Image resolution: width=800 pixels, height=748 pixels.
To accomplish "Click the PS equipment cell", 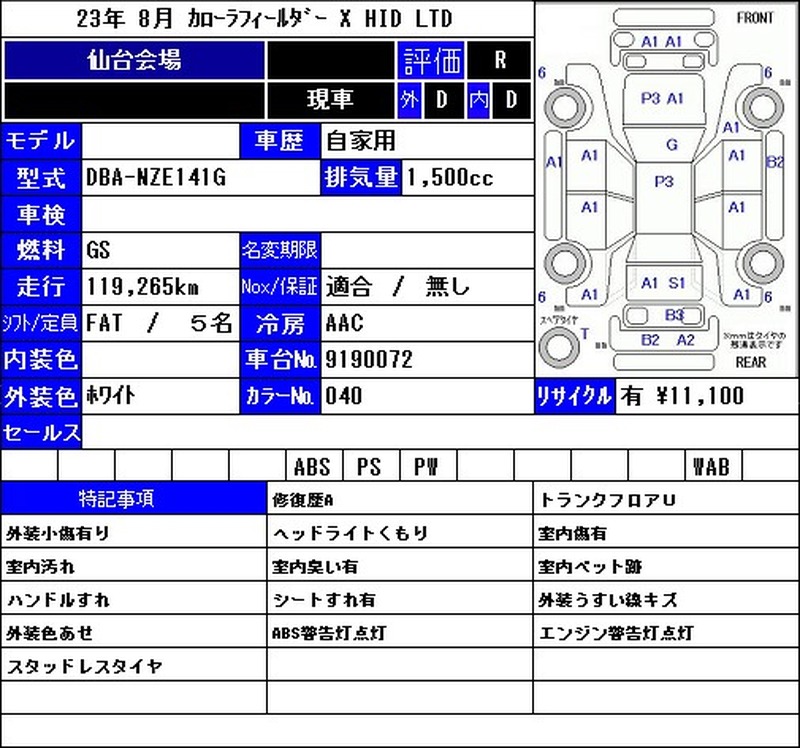I will pyautogui.click(x=372, y=465).
